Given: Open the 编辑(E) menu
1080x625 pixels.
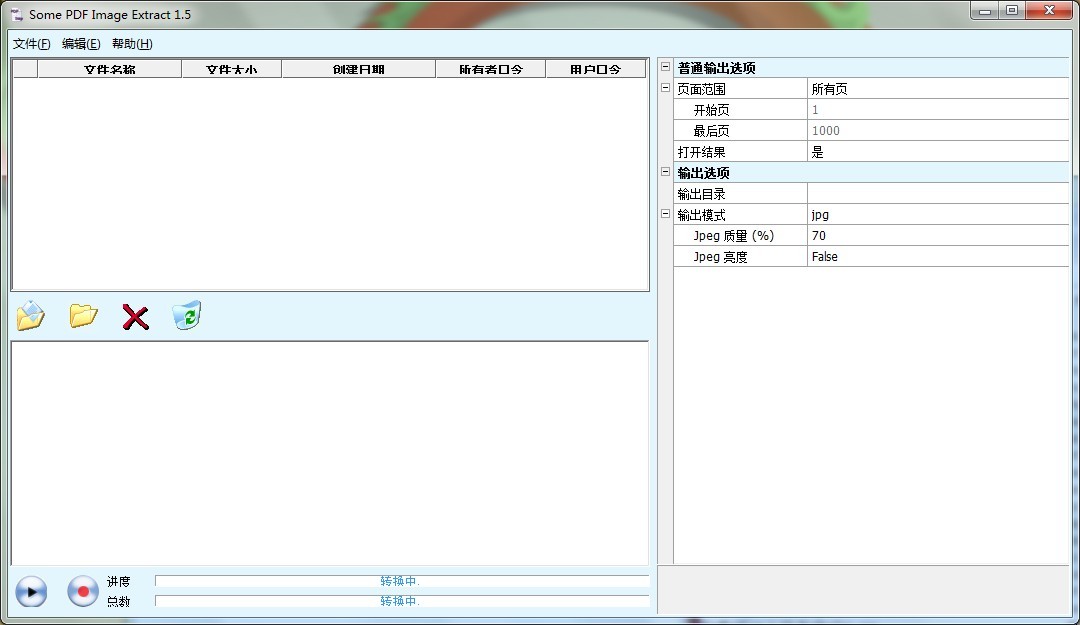Looking at the screenshot, I should (x=81, y=44).
